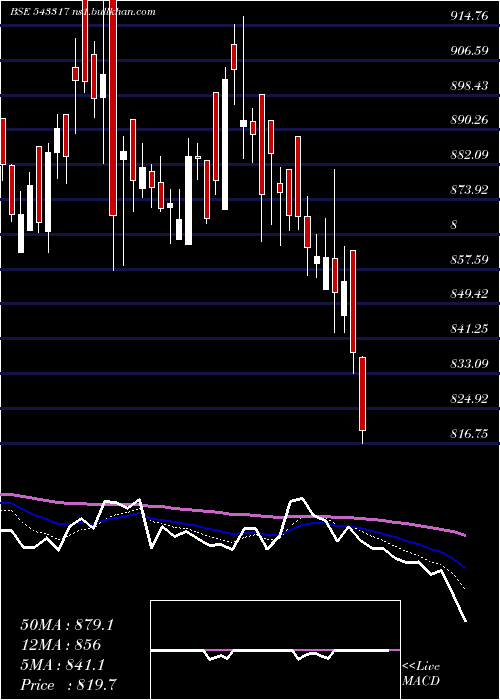Click the BSE 543317 chart title
The width and height of the screenshot is (500, 700).
(x=83, y=12)
